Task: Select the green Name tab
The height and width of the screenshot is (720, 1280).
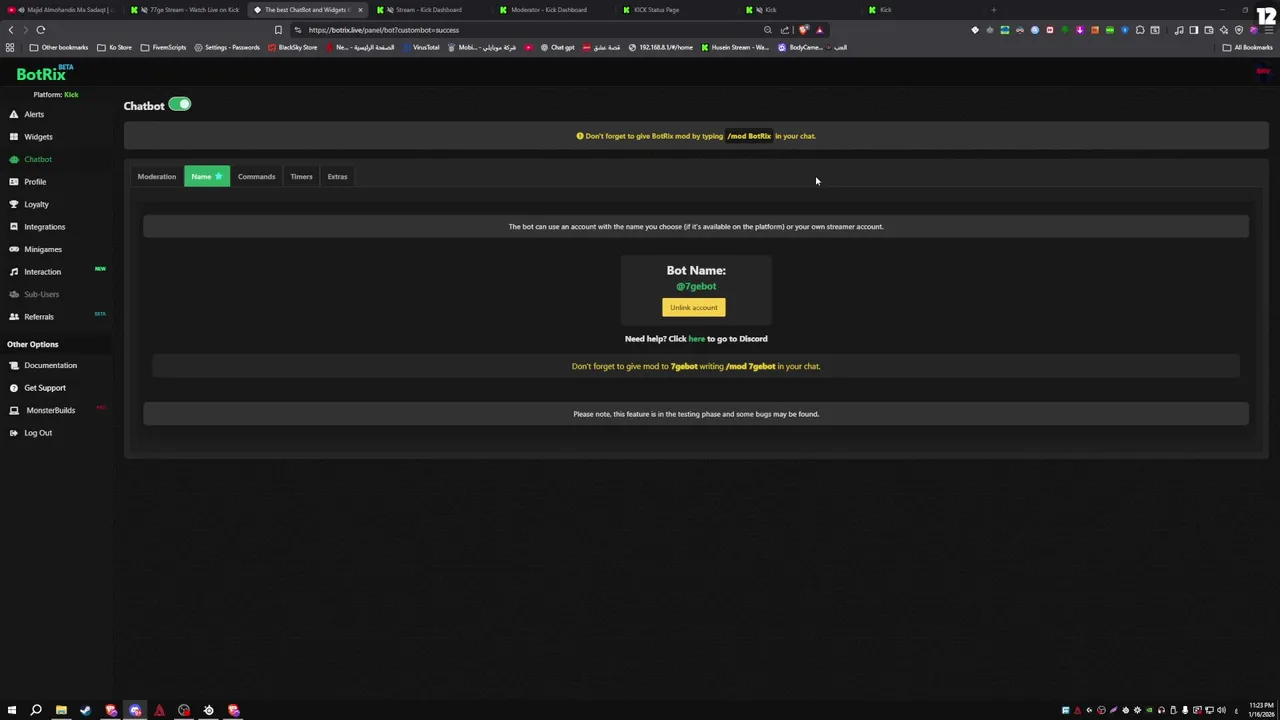Action: pyautogui.click(x=206, y=177)
